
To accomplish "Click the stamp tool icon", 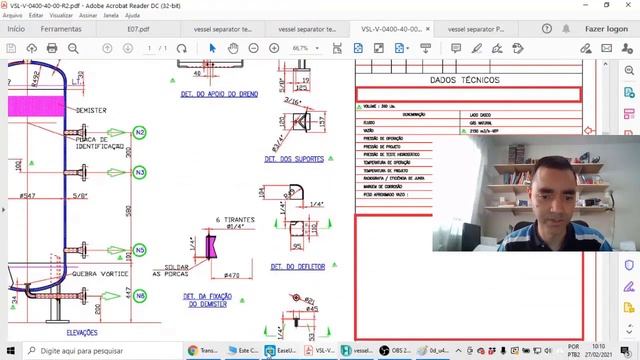I will [518, 48].
